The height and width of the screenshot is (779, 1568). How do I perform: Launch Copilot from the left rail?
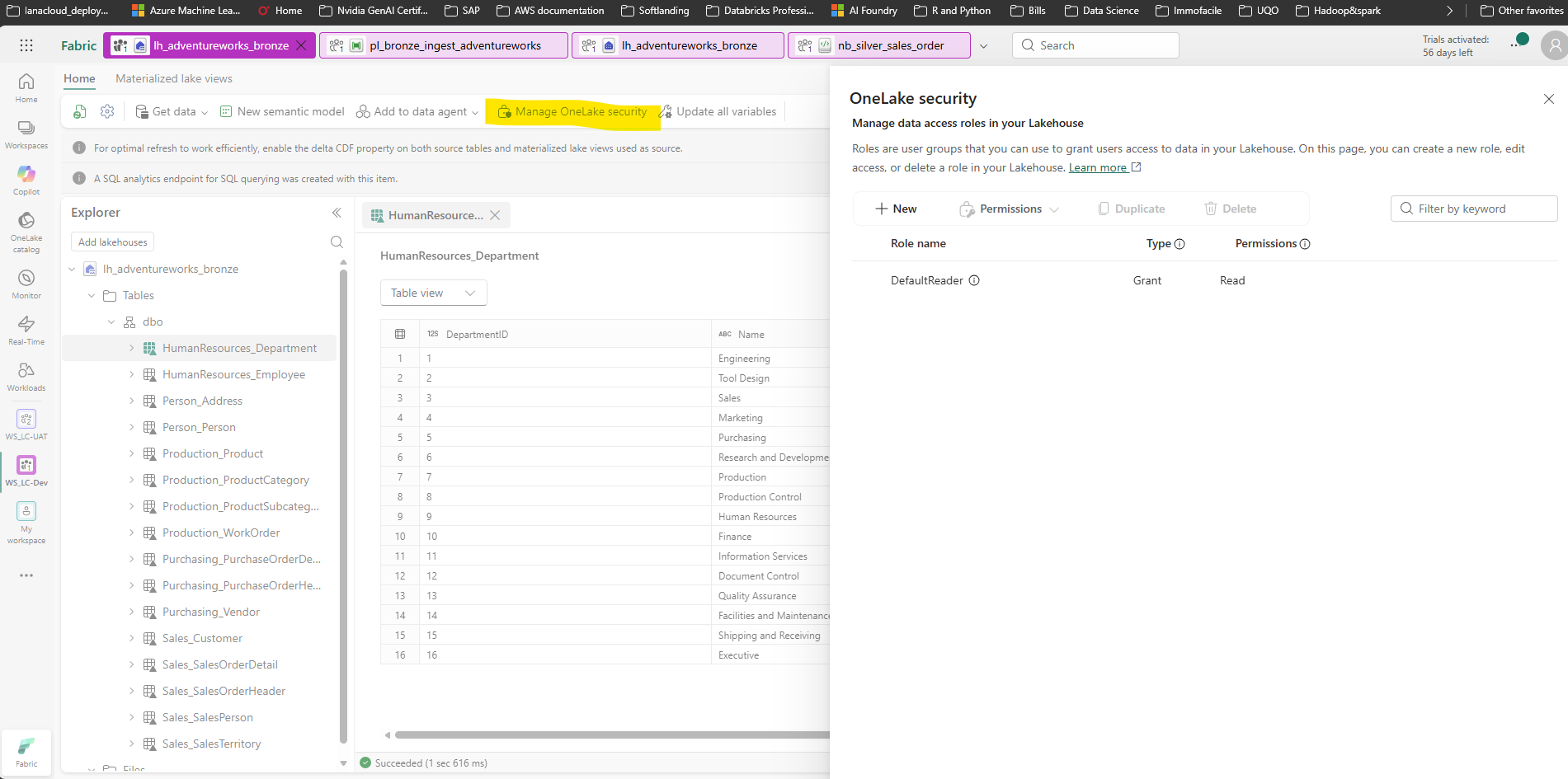(x=26, y=181)
